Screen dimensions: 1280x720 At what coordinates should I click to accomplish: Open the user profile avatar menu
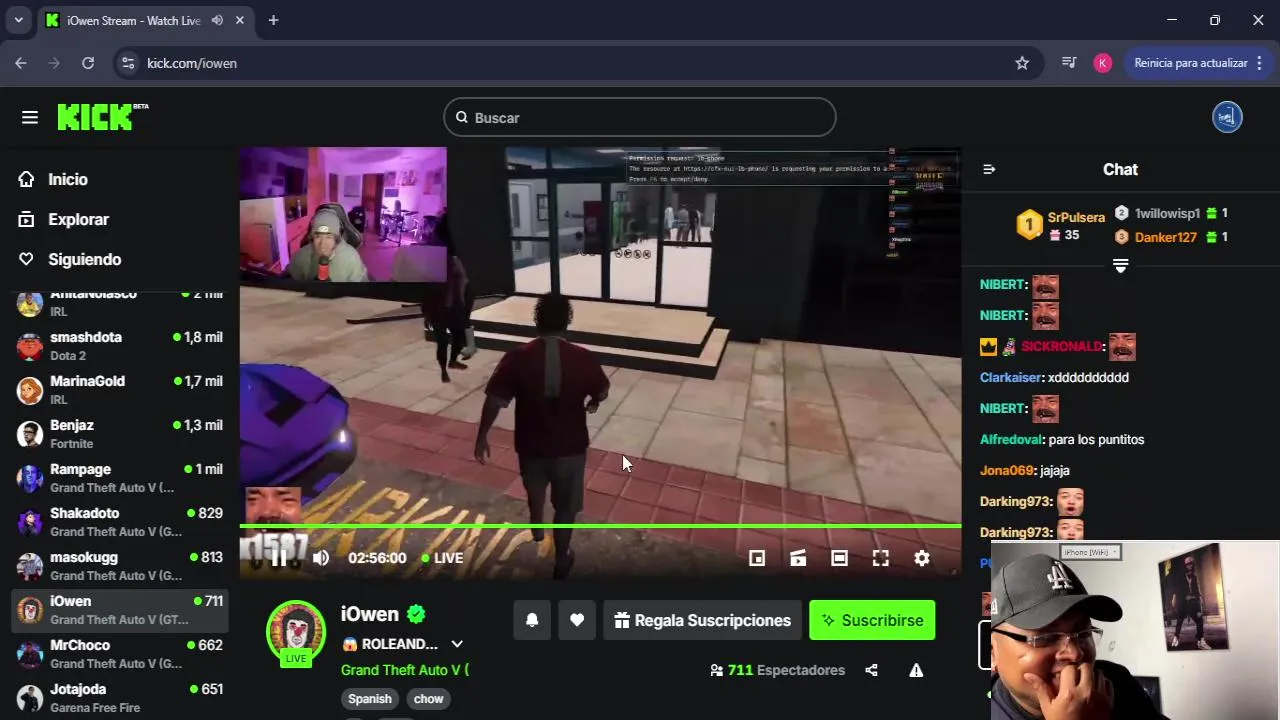(1227, 117)
